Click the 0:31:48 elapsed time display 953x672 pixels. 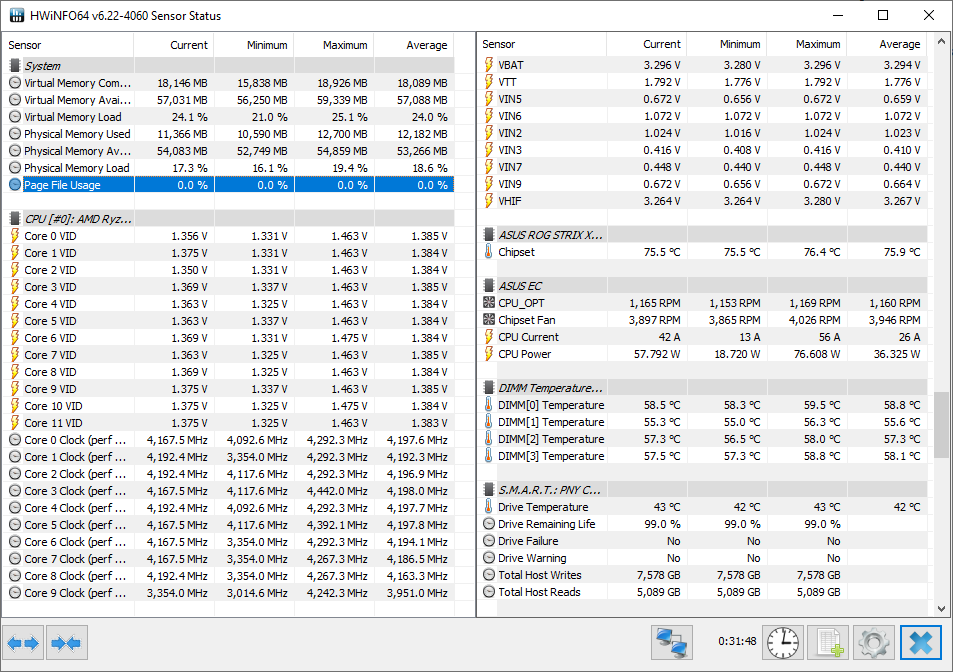click(x=737, y=641)
